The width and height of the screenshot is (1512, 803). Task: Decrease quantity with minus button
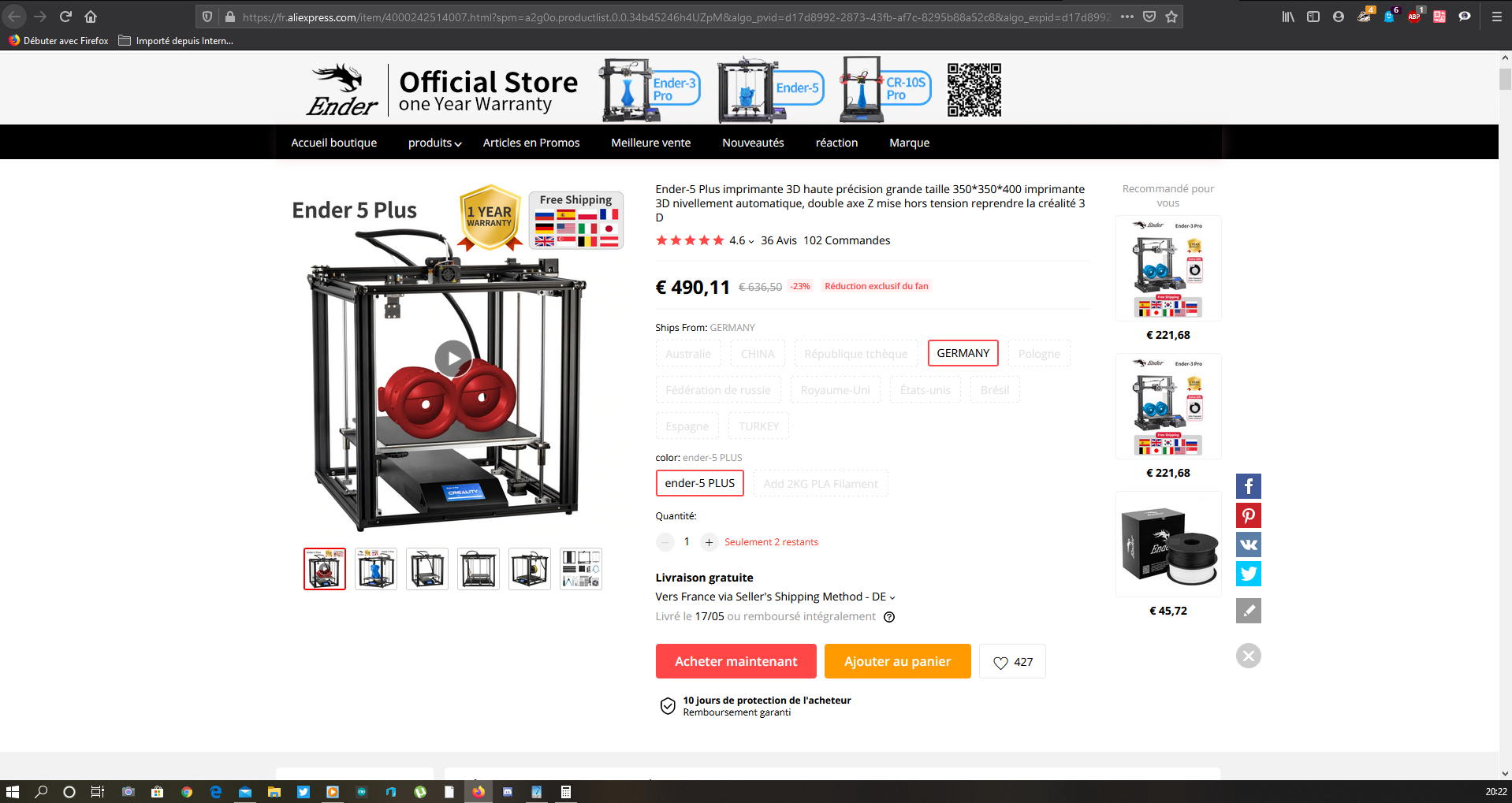tap(665, 542)
